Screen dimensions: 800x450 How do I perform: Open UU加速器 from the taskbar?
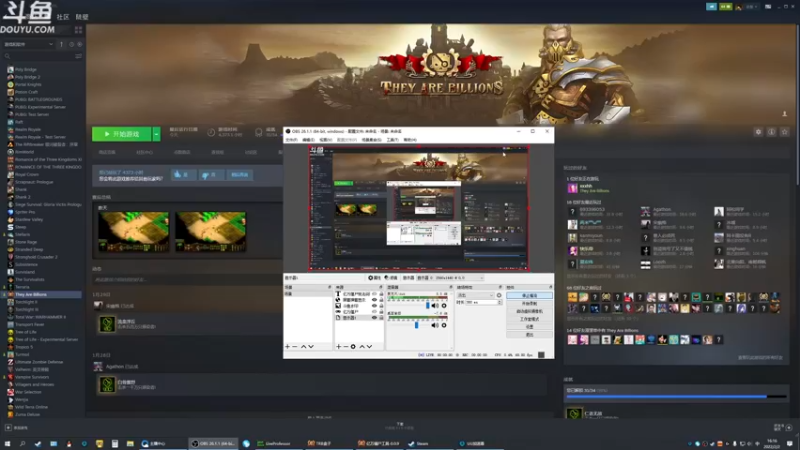[x=472, y=443]
